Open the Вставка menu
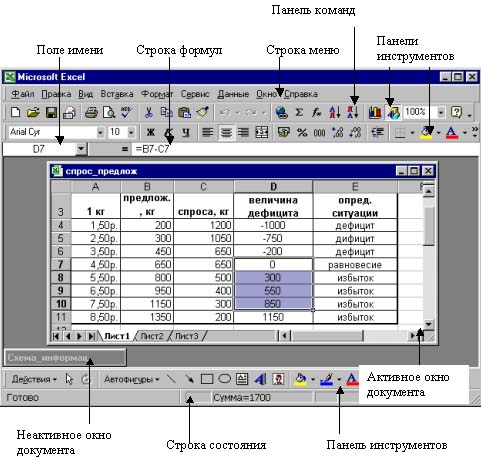Screen dimensions: 481x462 point(117,94)
